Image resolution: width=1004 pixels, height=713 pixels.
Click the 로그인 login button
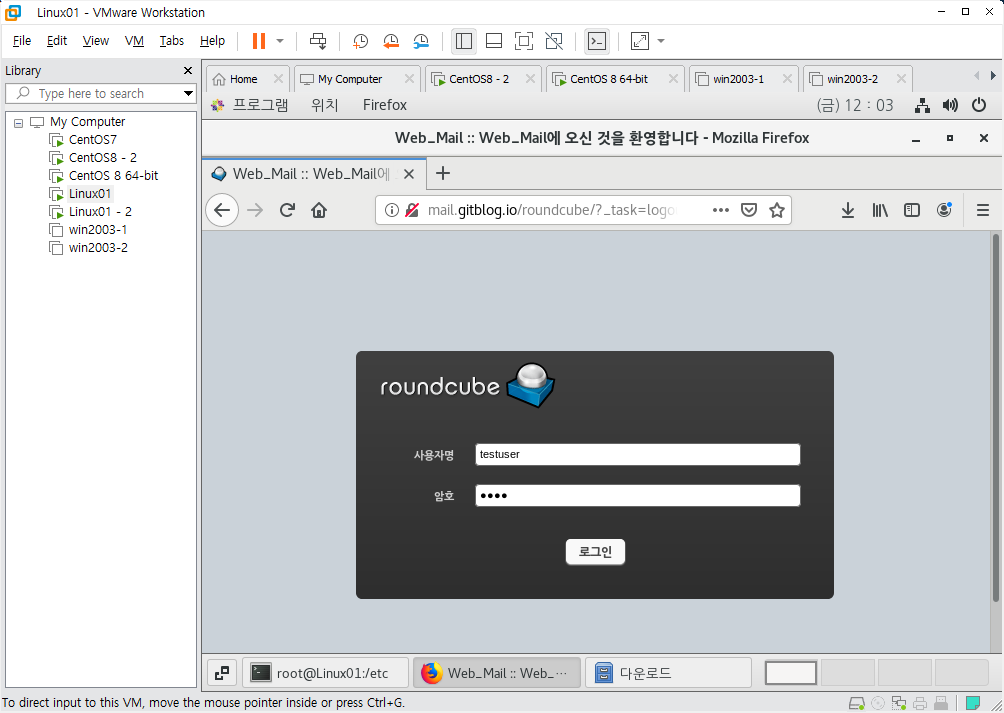tap(595, 552)
